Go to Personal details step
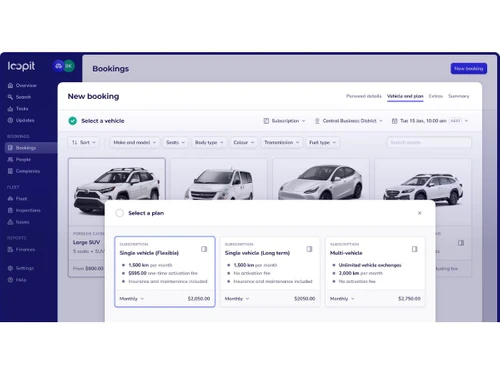 tap(364, 96)
